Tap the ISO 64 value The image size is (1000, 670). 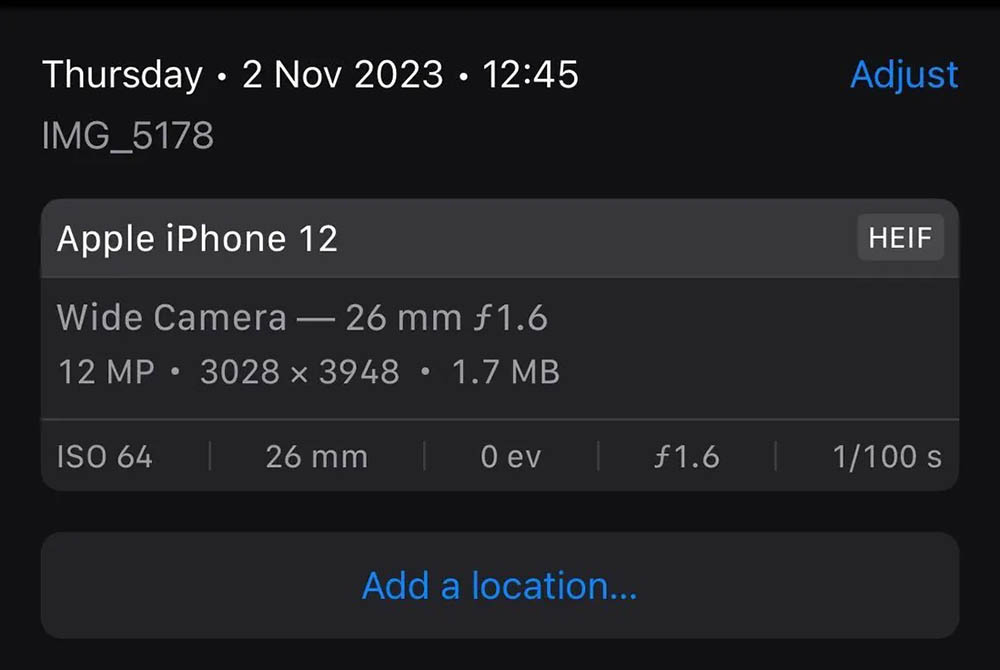105,457
